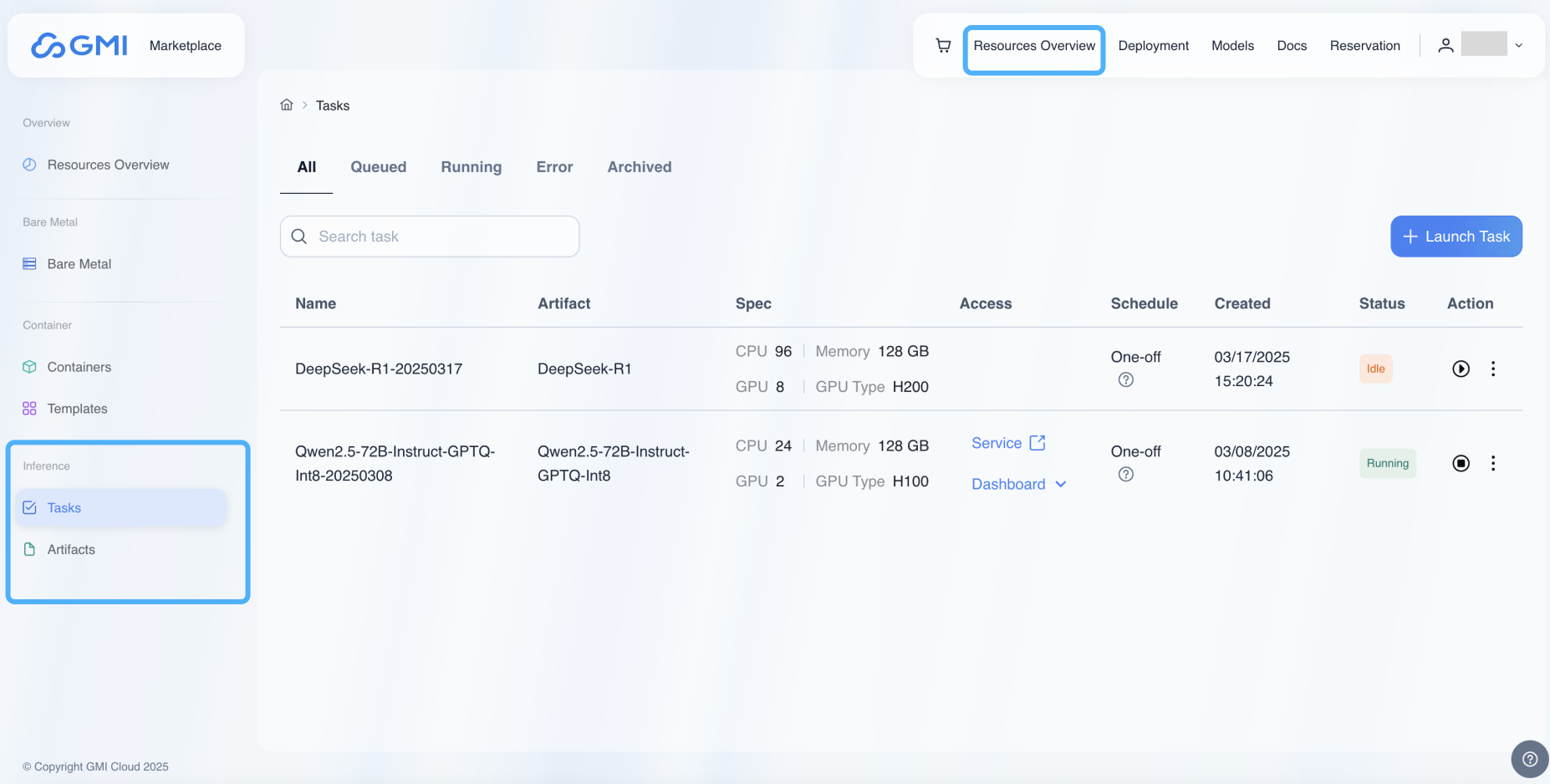
Task: Open Artifacts in the sidebar
Action: [71, 549]
